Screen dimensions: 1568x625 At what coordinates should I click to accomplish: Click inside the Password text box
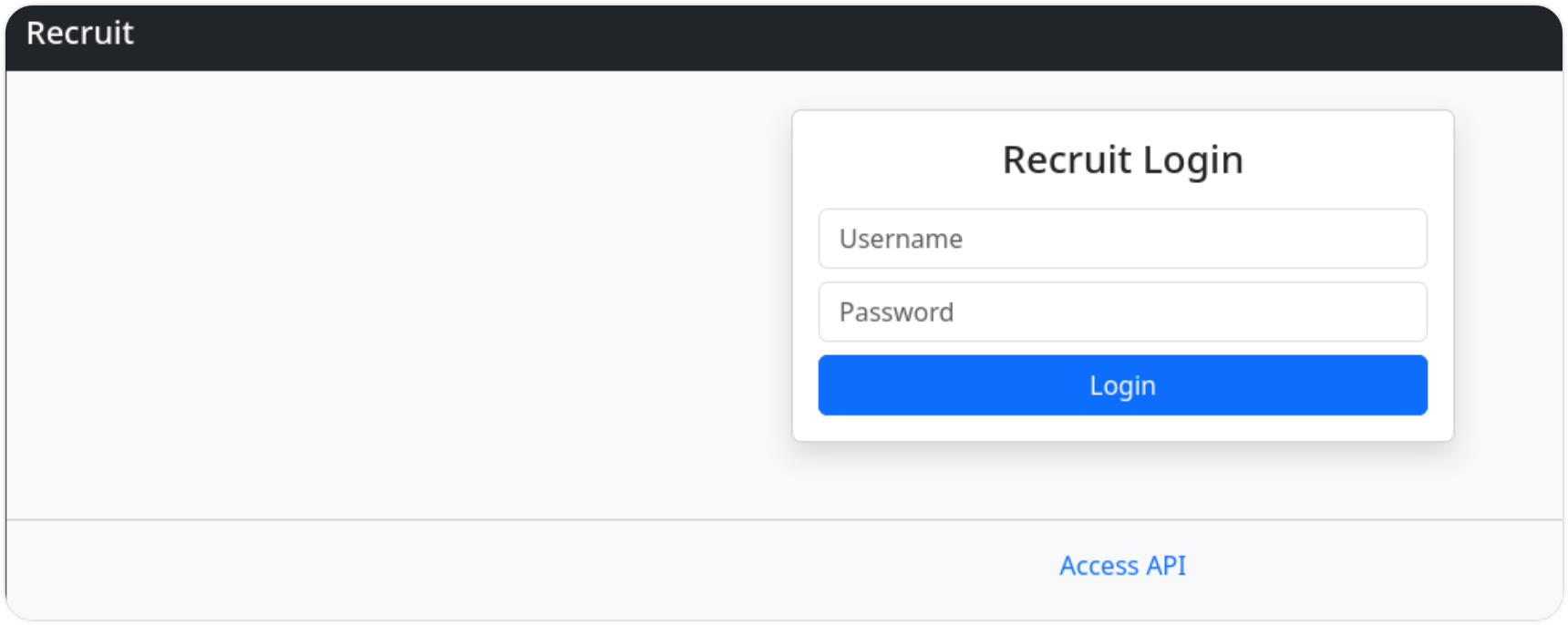[1122, 312]
